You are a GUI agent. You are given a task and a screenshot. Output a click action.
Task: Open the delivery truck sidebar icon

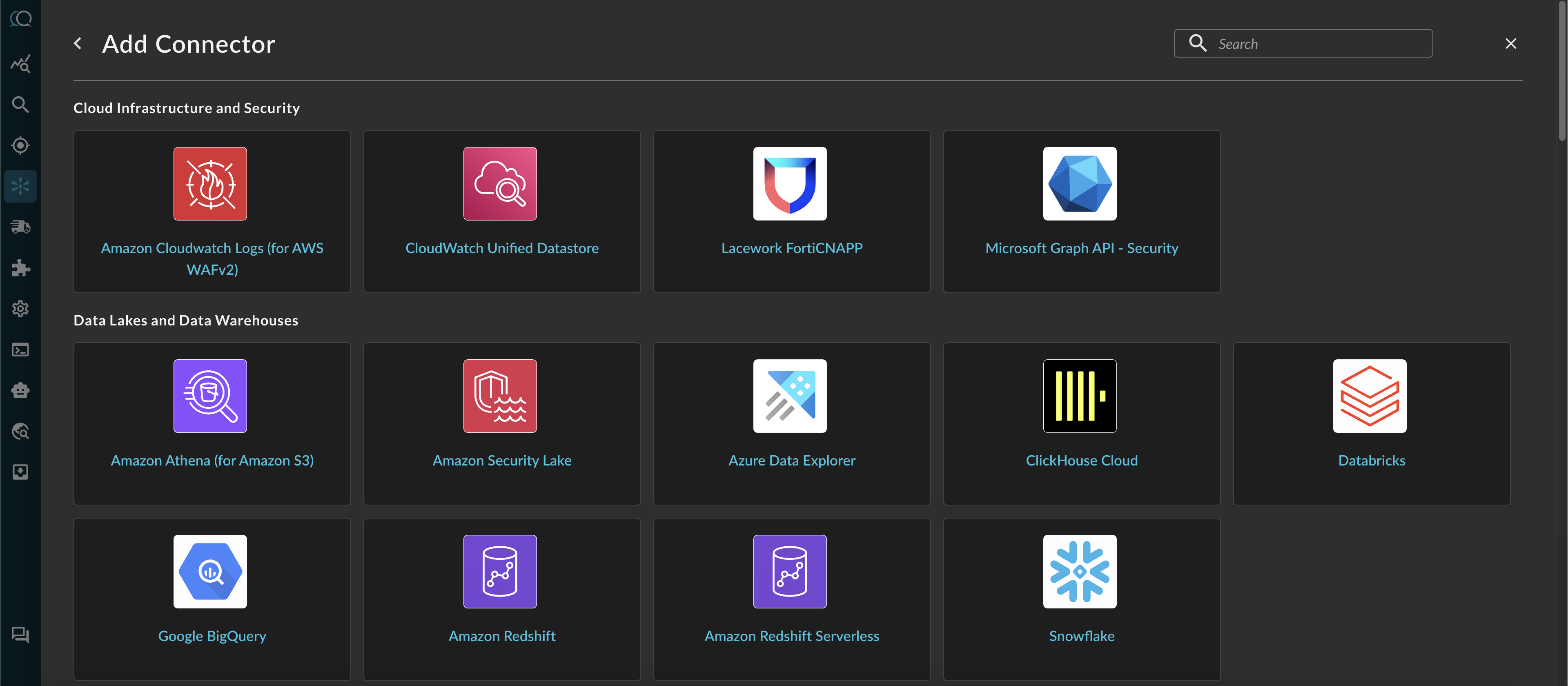coord(21,227)
